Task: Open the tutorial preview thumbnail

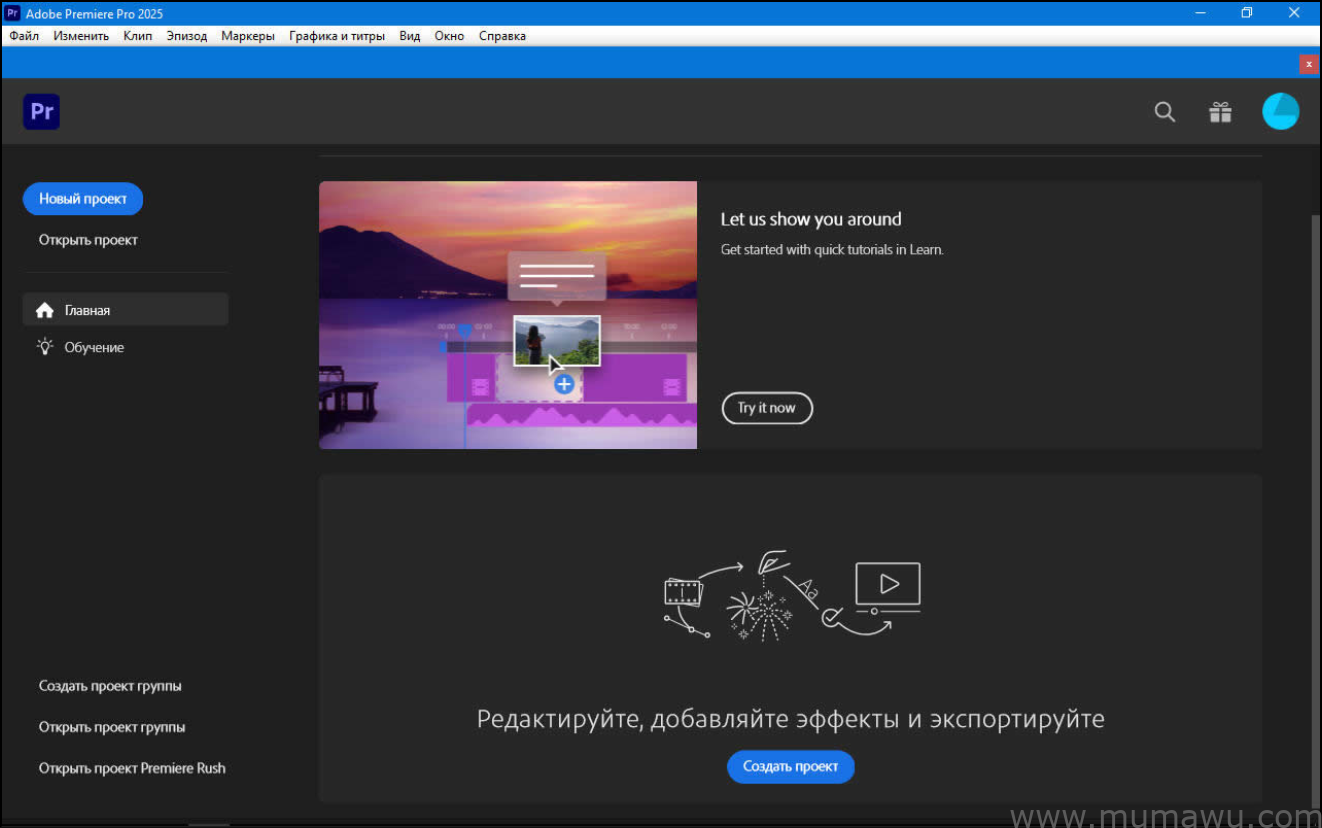Action: [x=507, y=314]
